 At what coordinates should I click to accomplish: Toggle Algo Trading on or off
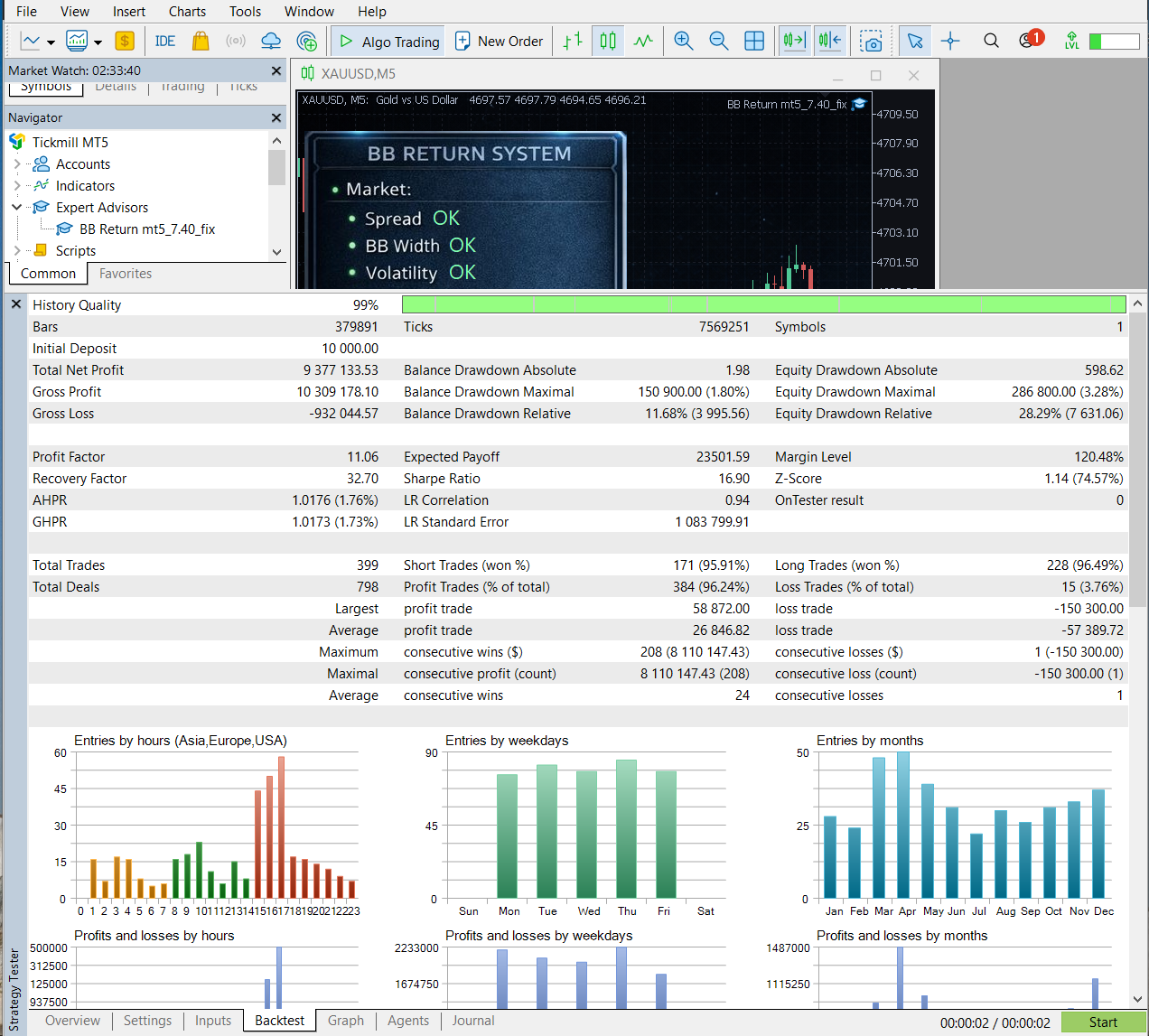coord(388,41)
